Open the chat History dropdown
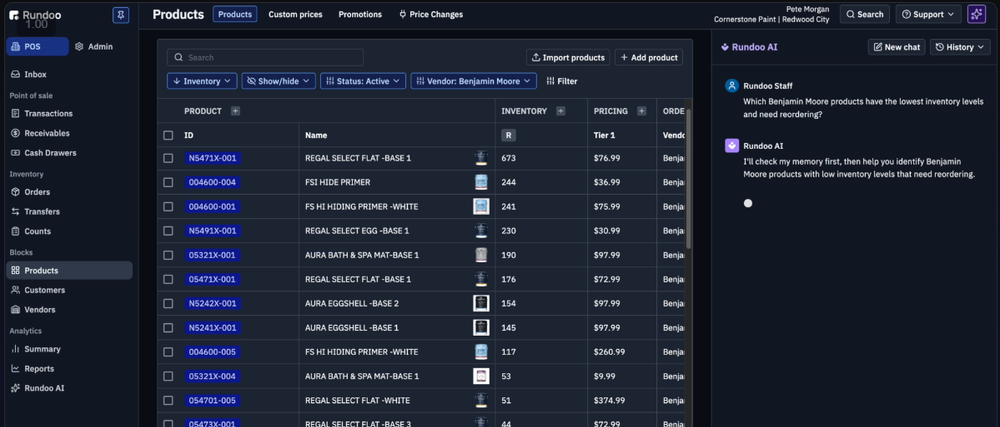This screenshot has width=1000, height=427. [960, 47]
